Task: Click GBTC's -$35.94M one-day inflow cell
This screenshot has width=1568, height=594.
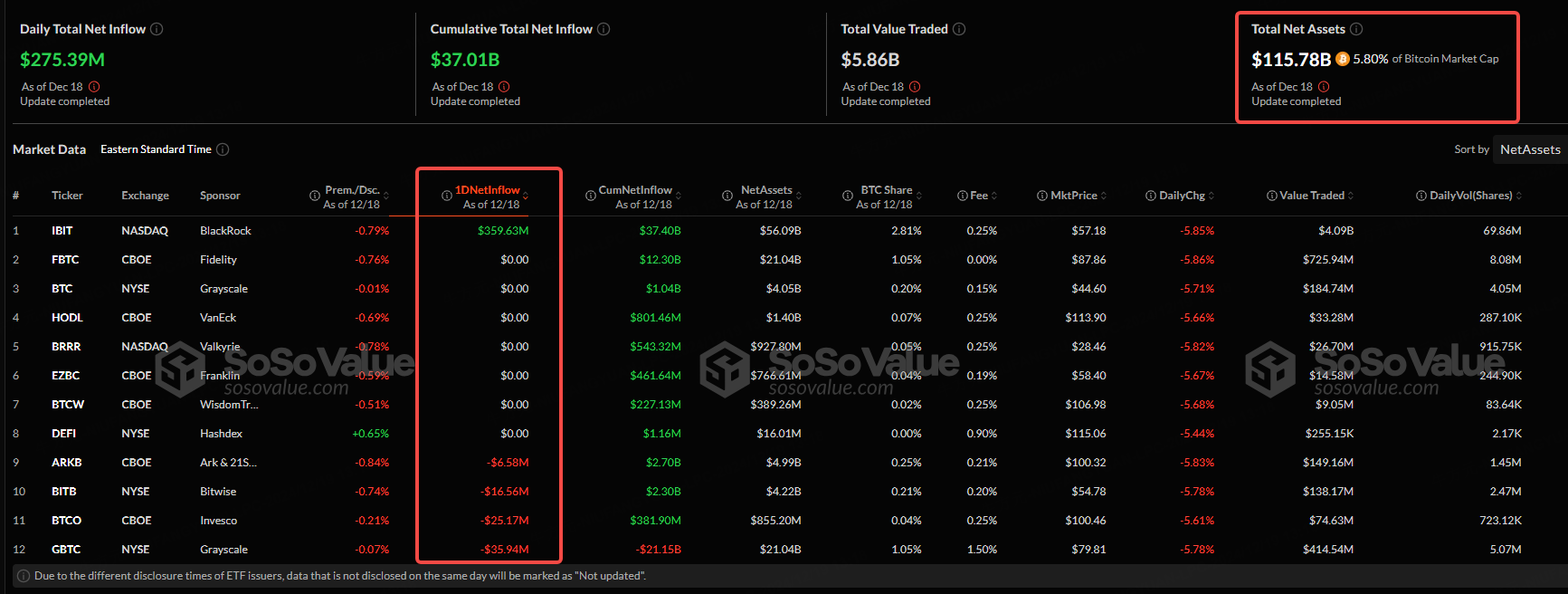Action: pyautogui.click(x=505, y=550)
